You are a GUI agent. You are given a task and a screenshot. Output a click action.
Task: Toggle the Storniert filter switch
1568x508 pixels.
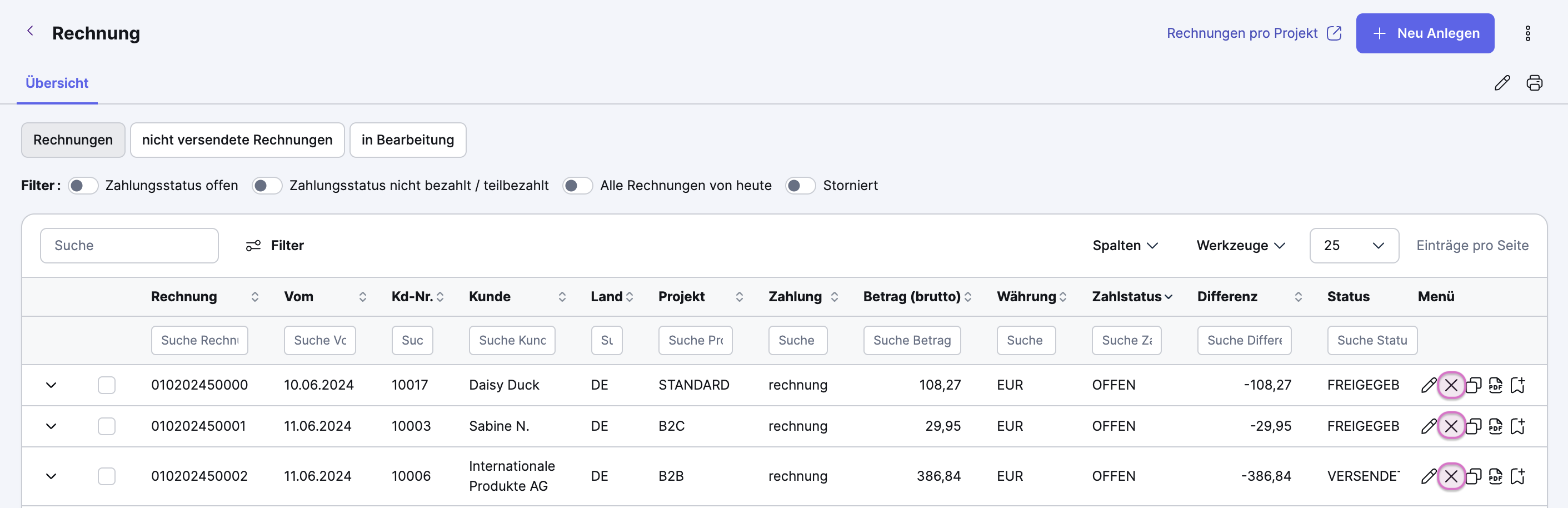801,186
